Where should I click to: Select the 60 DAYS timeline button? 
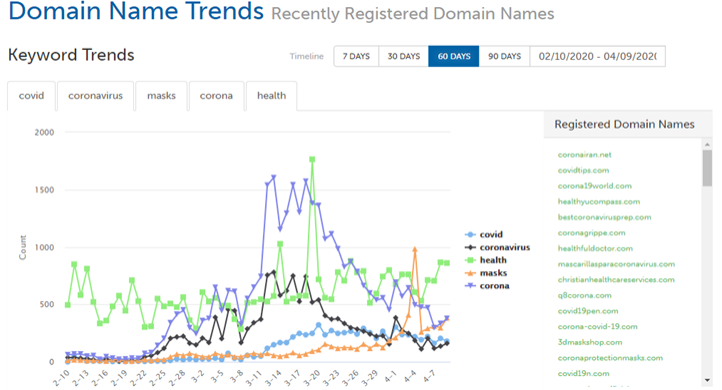[454, 56]
